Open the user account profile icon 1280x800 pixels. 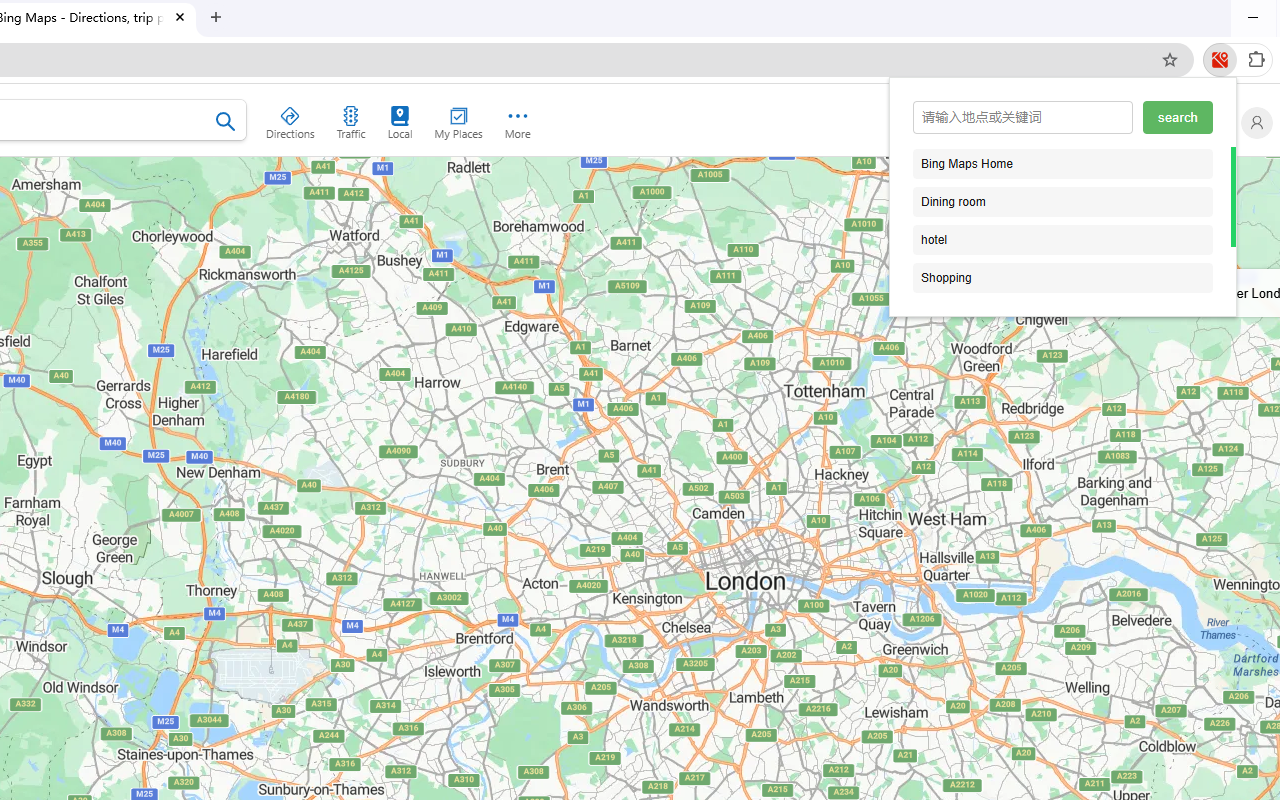coord(1256,123)
